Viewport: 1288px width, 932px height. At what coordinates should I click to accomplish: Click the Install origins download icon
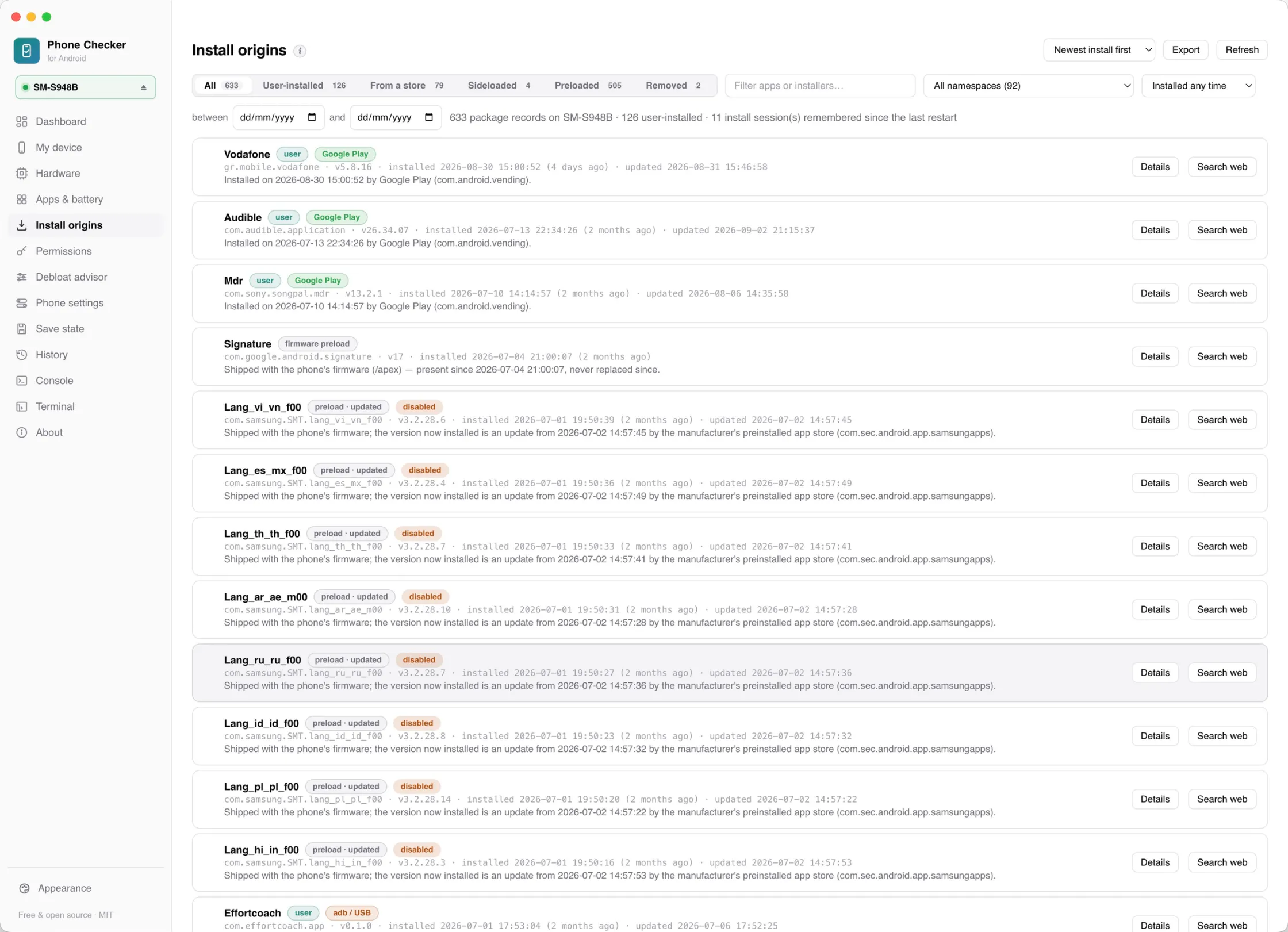coord(22,225)
